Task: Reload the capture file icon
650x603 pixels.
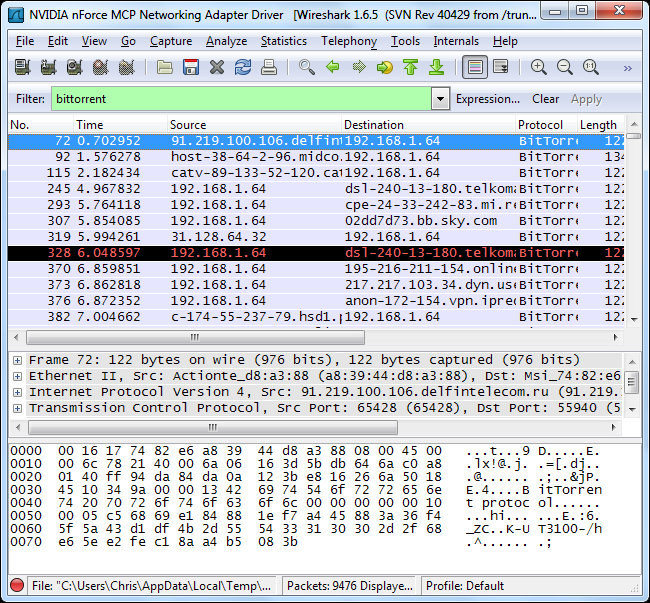Action: point(243,67)
